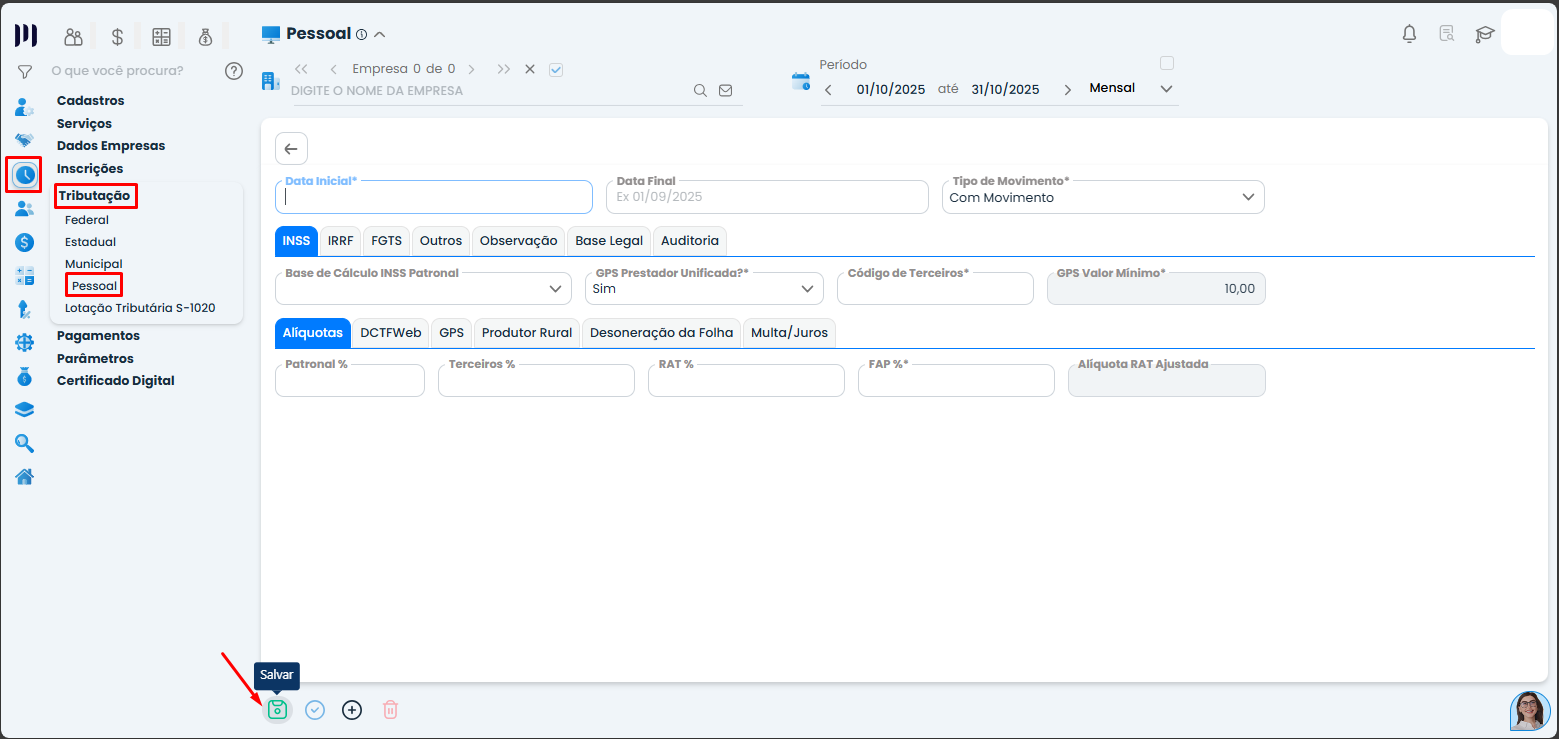Open Lotação Tributária S-1020
Screen dimensions: 1559x739
pyautogui.click(x=140, y=308)
